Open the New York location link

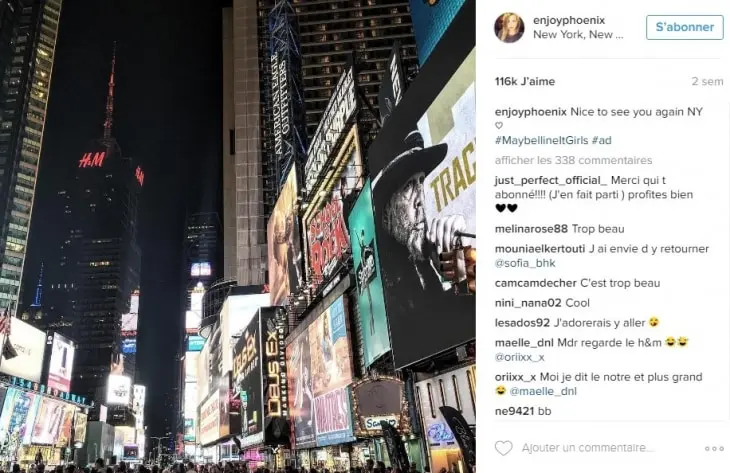coord(578,34)
